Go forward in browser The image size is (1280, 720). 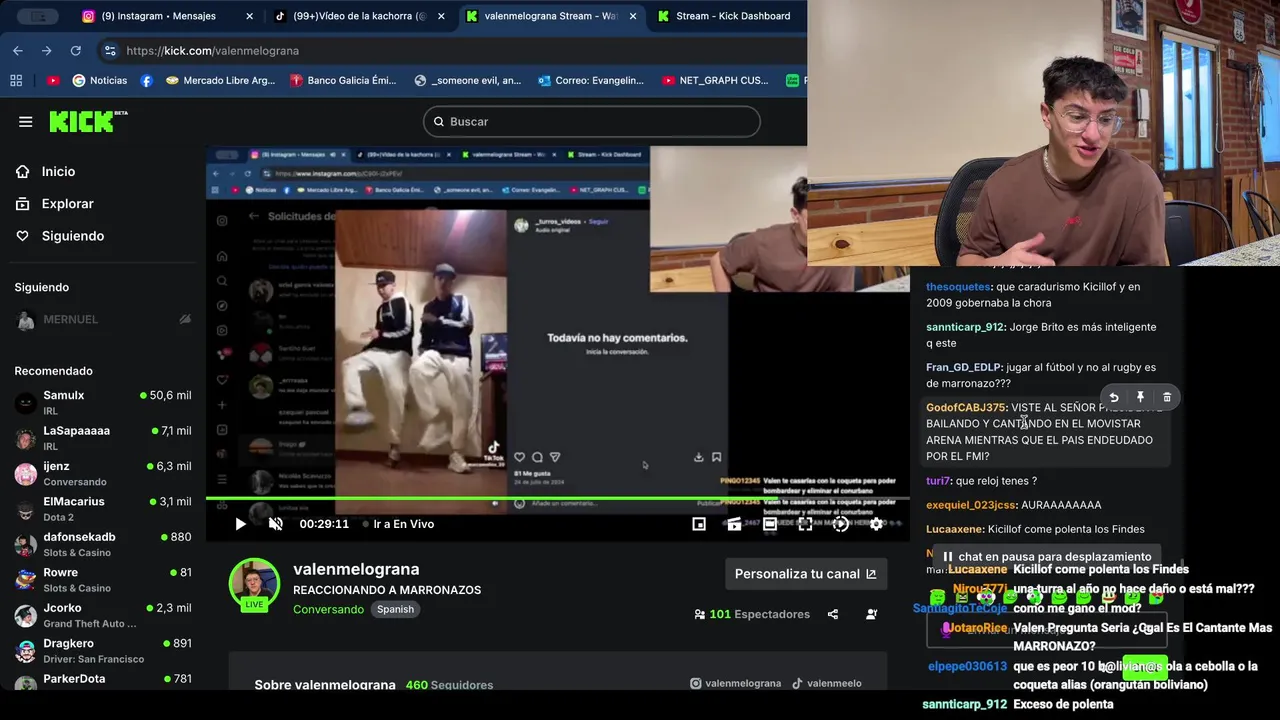pos(47,50)
